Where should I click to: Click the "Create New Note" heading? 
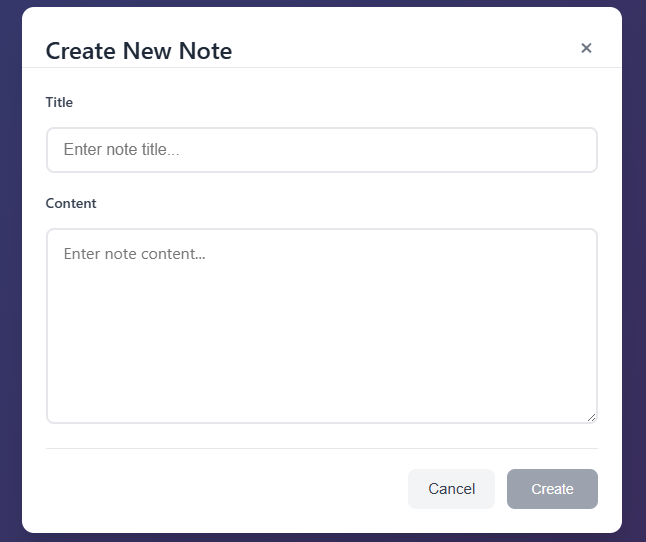(x=139, y=51)
